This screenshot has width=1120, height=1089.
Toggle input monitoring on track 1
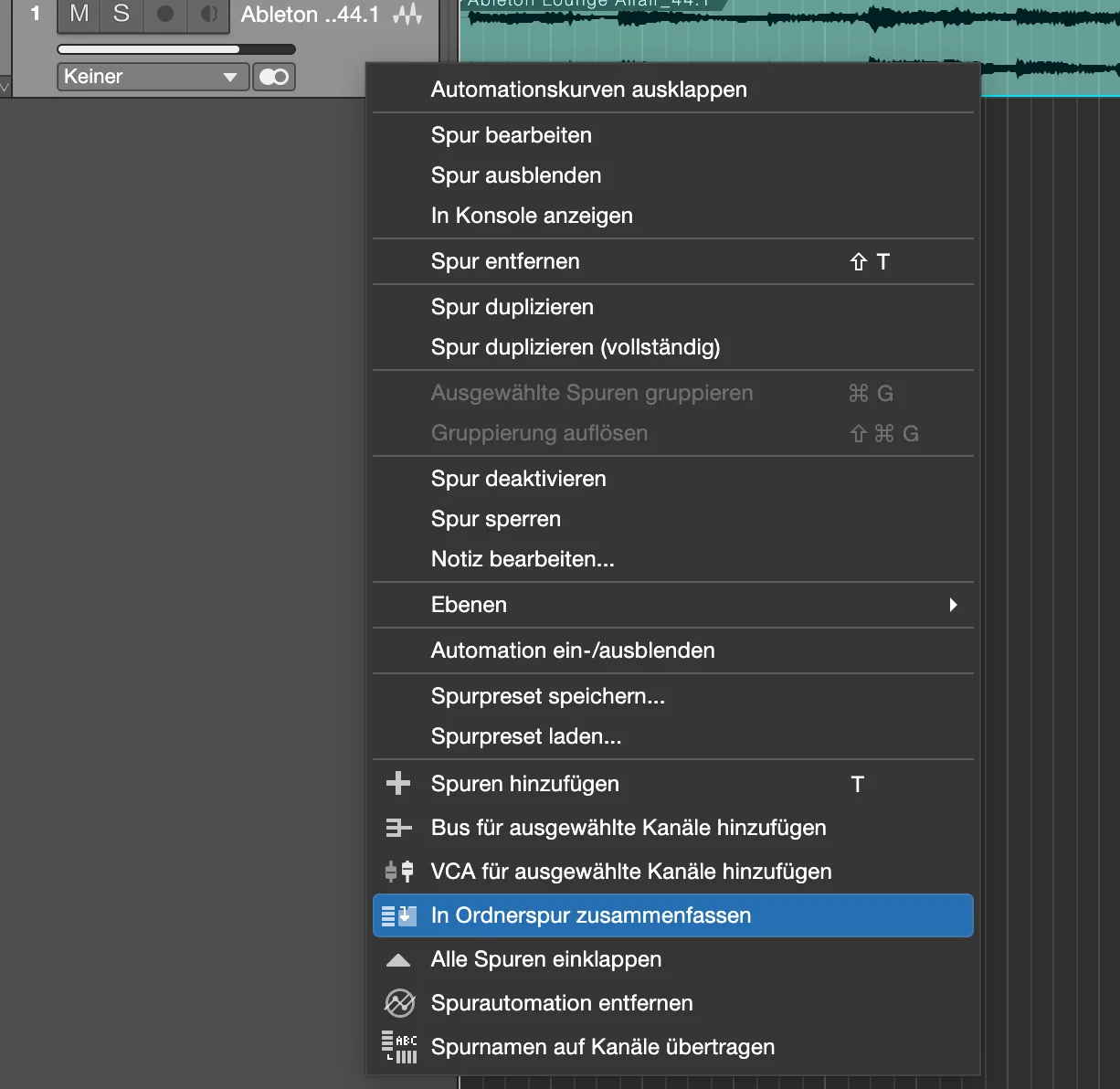click(208, 15)
